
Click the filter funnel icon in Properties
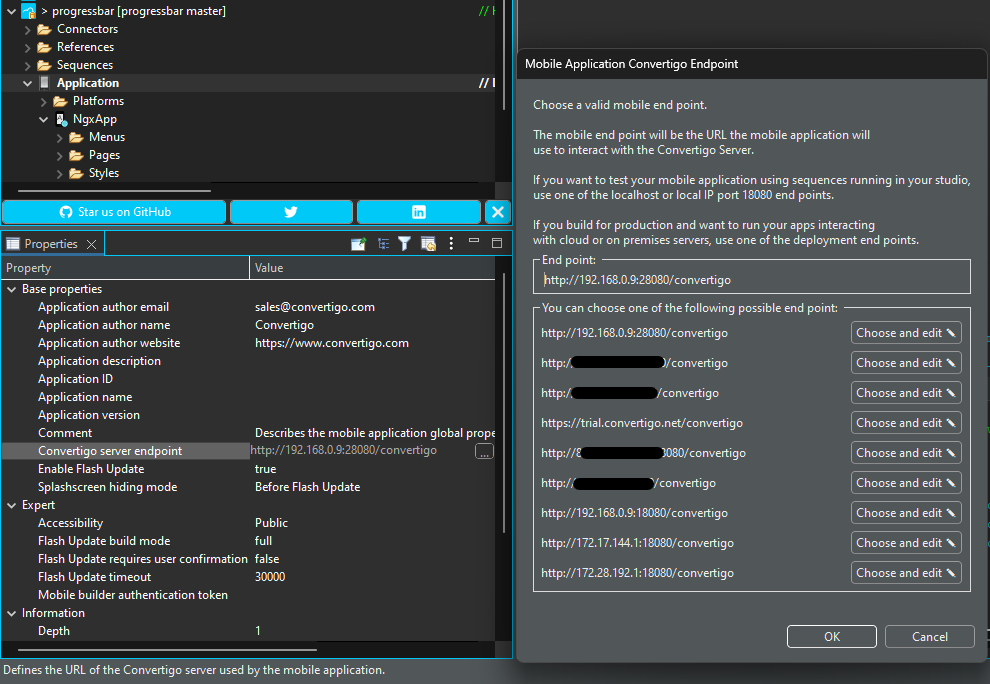[x=405, y=244]
